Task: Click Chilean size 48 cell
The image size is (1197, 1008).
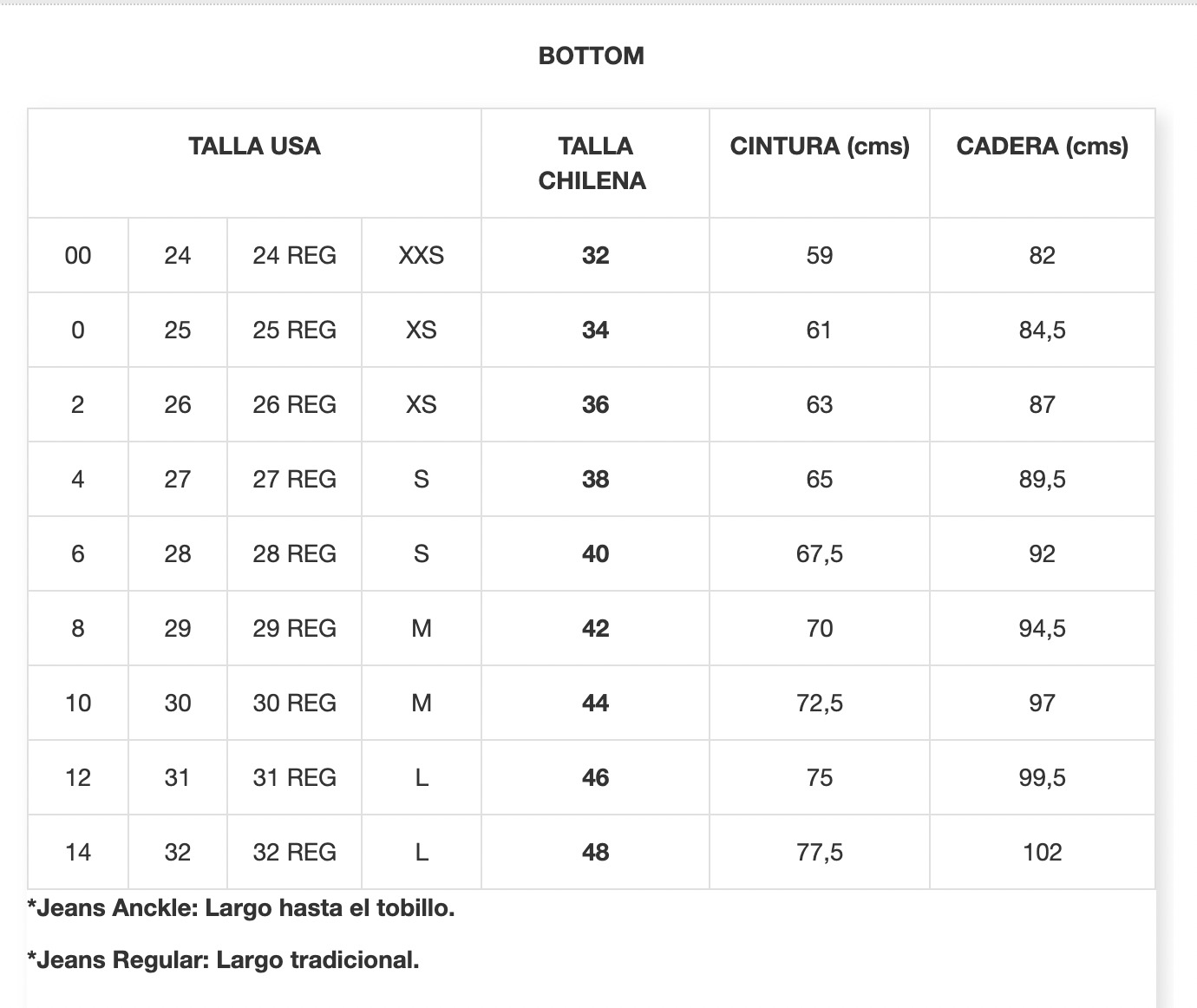Action: click(x=596, y=852)
